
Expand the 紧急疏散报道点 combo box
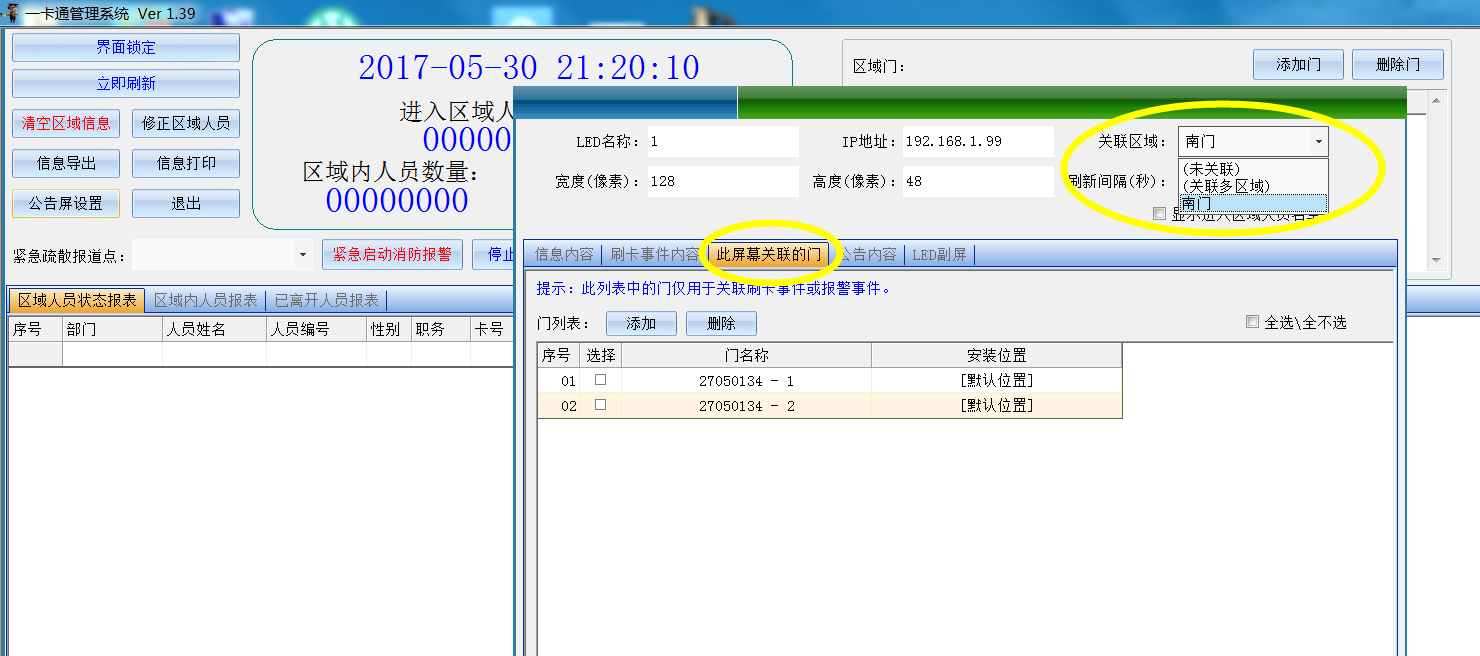(x=303, y=256)
